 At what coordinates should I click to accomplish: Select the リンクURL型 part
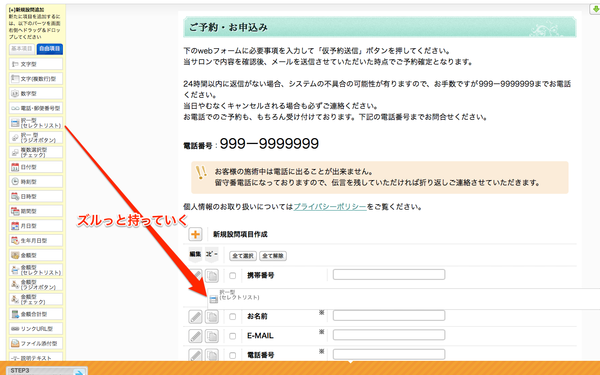pyautogui.click(x=36, y=329)
